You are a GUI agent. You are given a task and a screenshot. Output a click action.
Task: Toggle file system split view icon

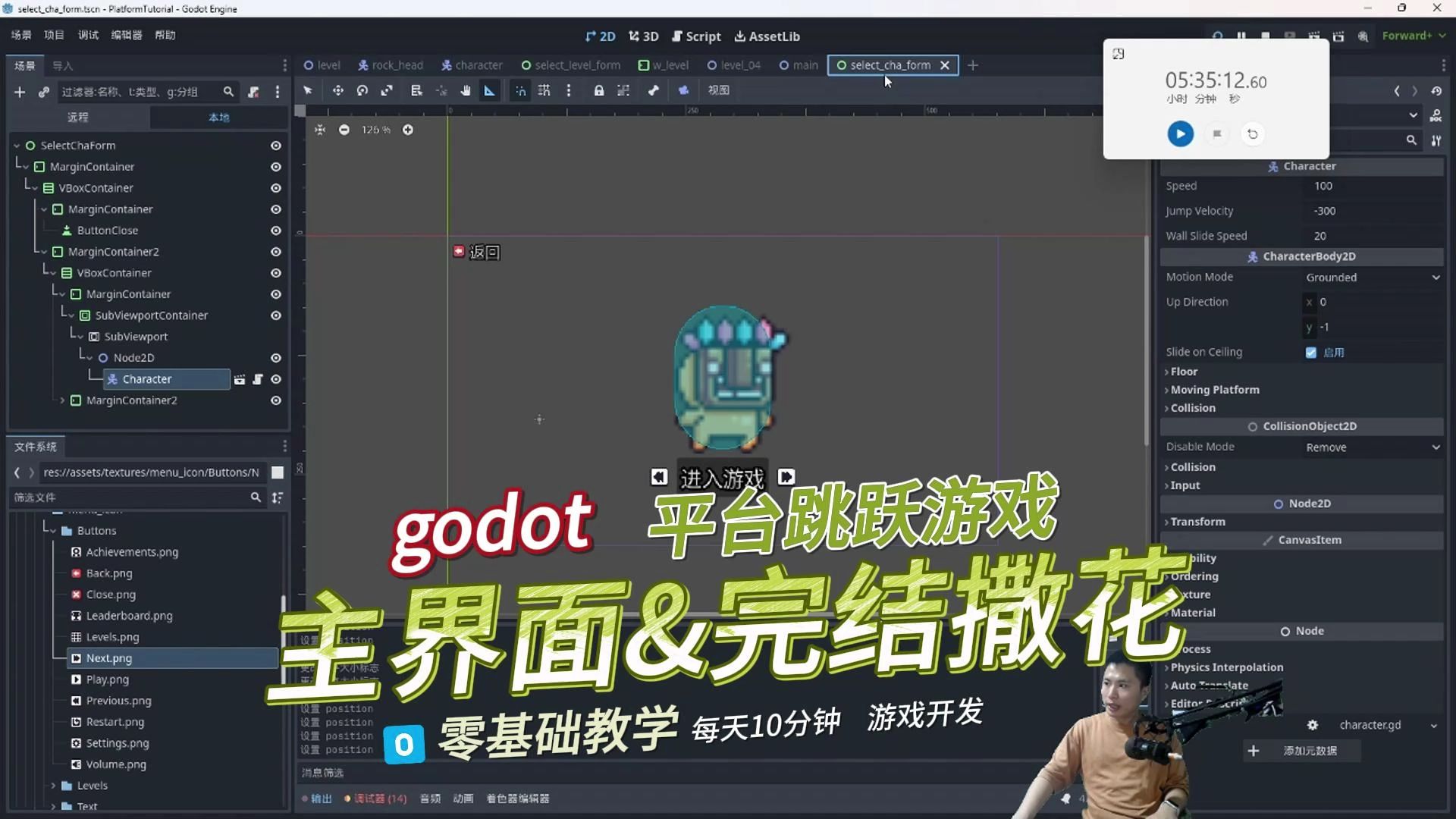click(x=278, y=472)
